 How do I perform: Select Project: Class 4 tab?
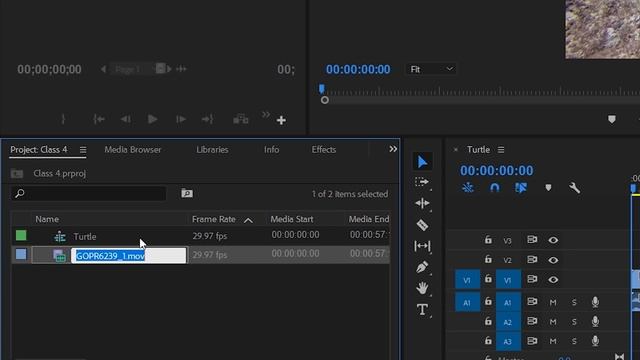pos(39,149)
